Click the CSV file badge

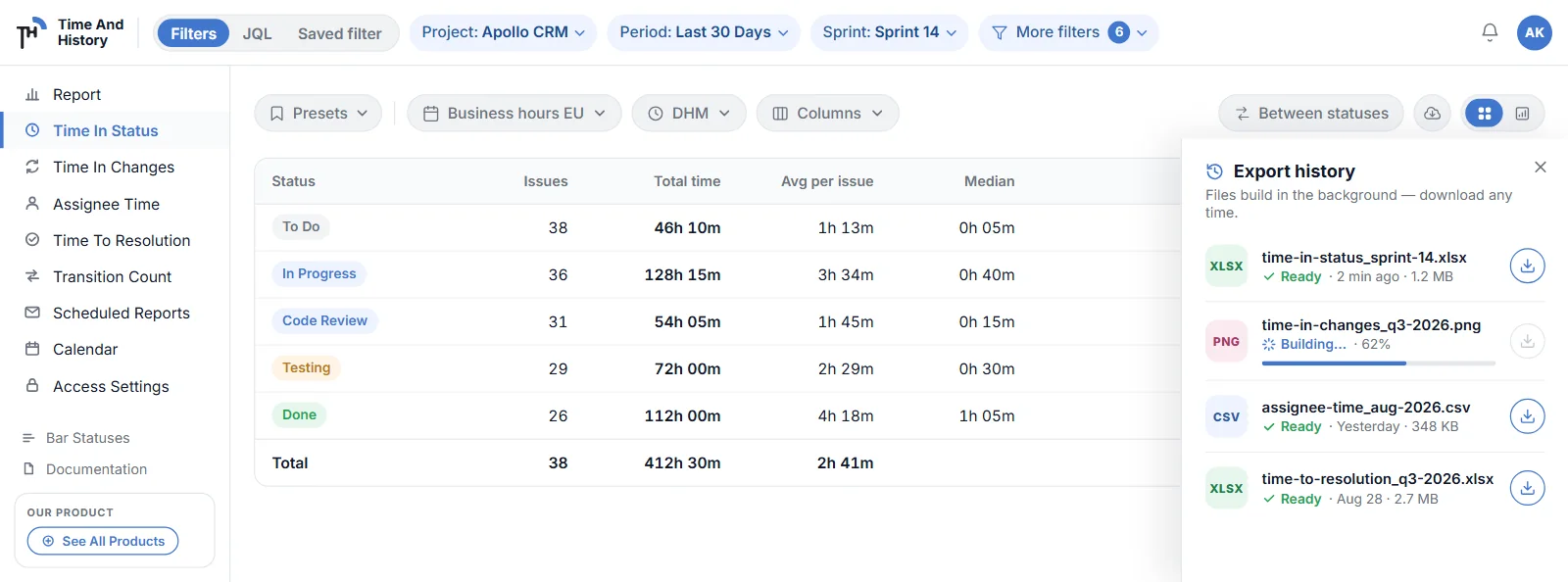[1226, 416]
